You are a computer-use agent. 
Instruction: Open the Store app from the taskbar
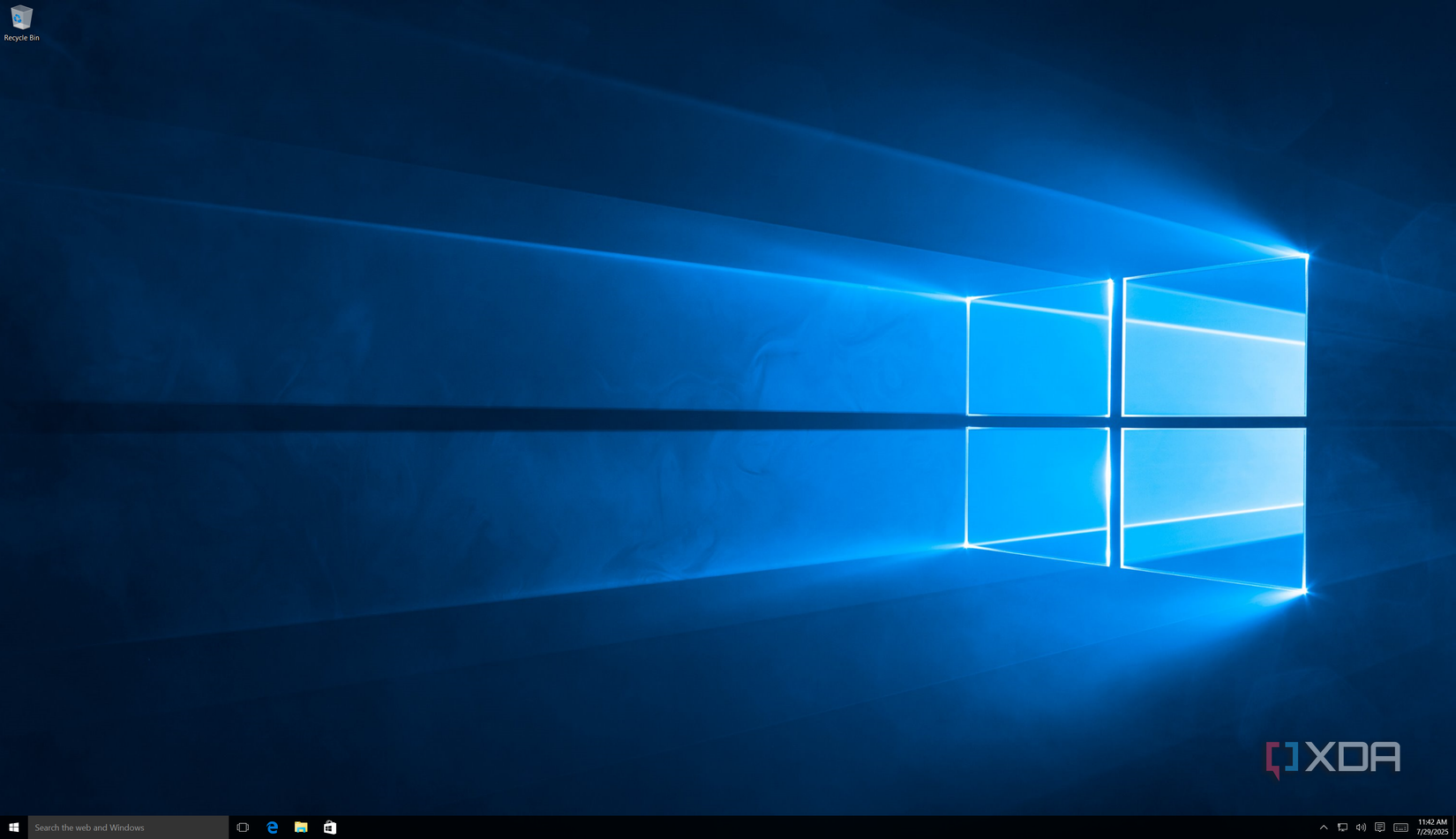[x=330, y=828]
